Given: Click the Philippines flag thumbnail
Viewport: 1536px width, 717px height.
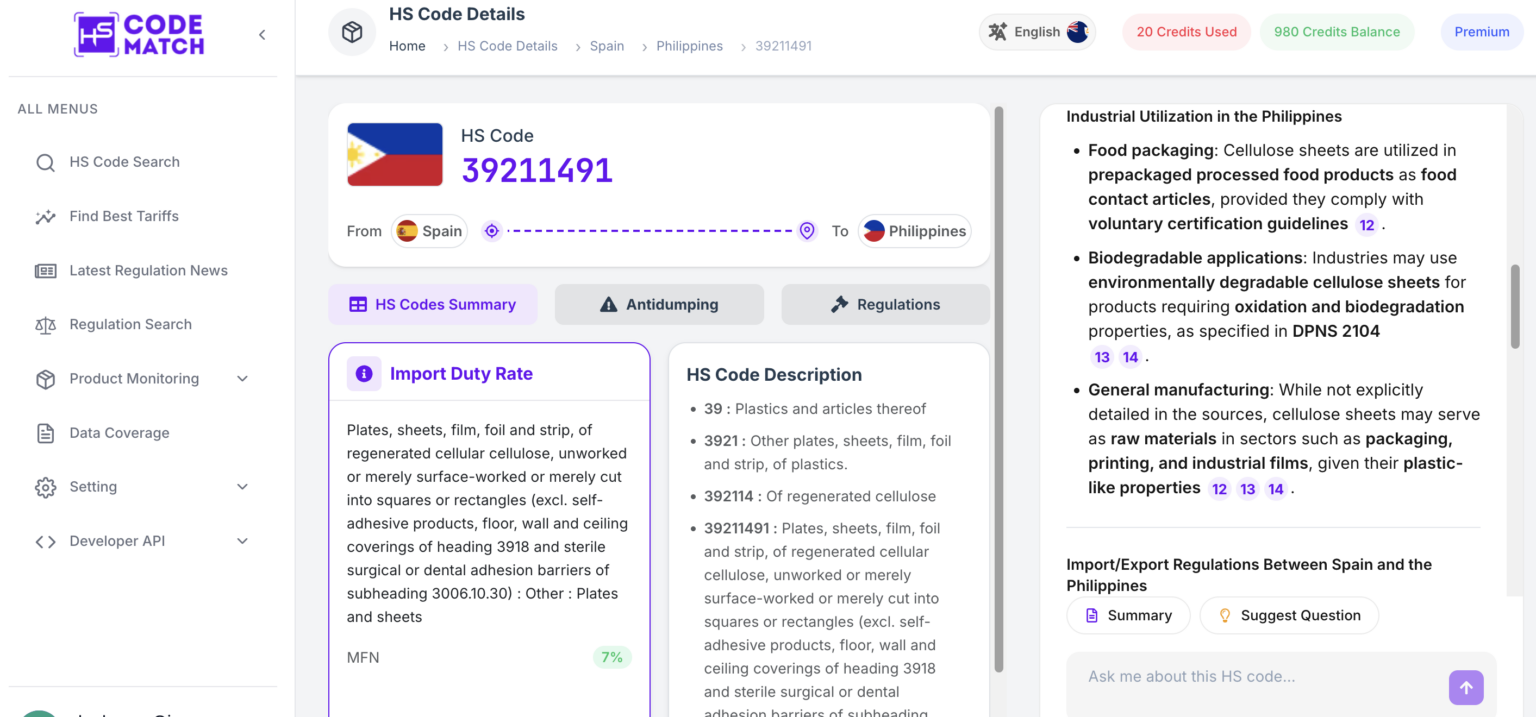Looking at the screenshot, I should [395, 154].
